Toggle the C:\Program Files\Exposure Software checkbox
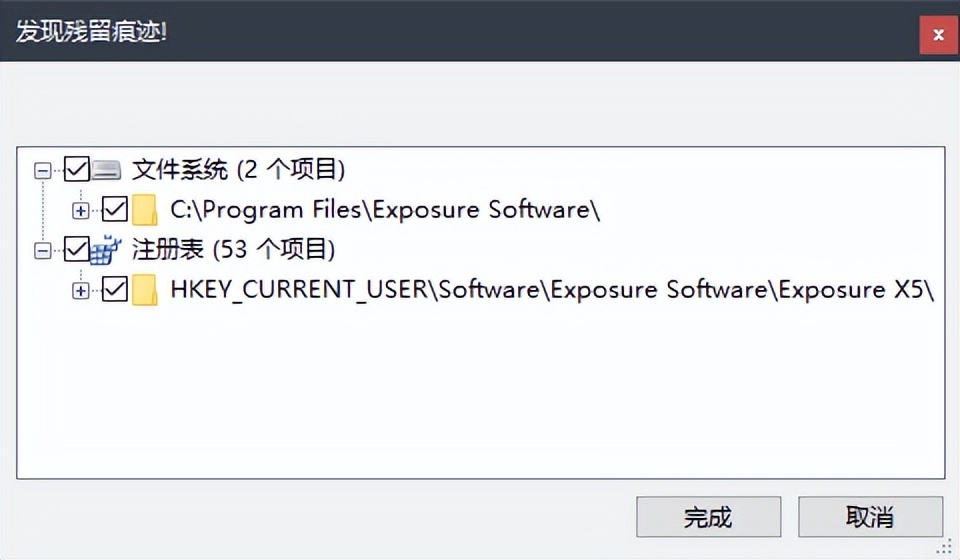This screenshot has width=960, height=560. pyautogui.click(x=115, y=210)
